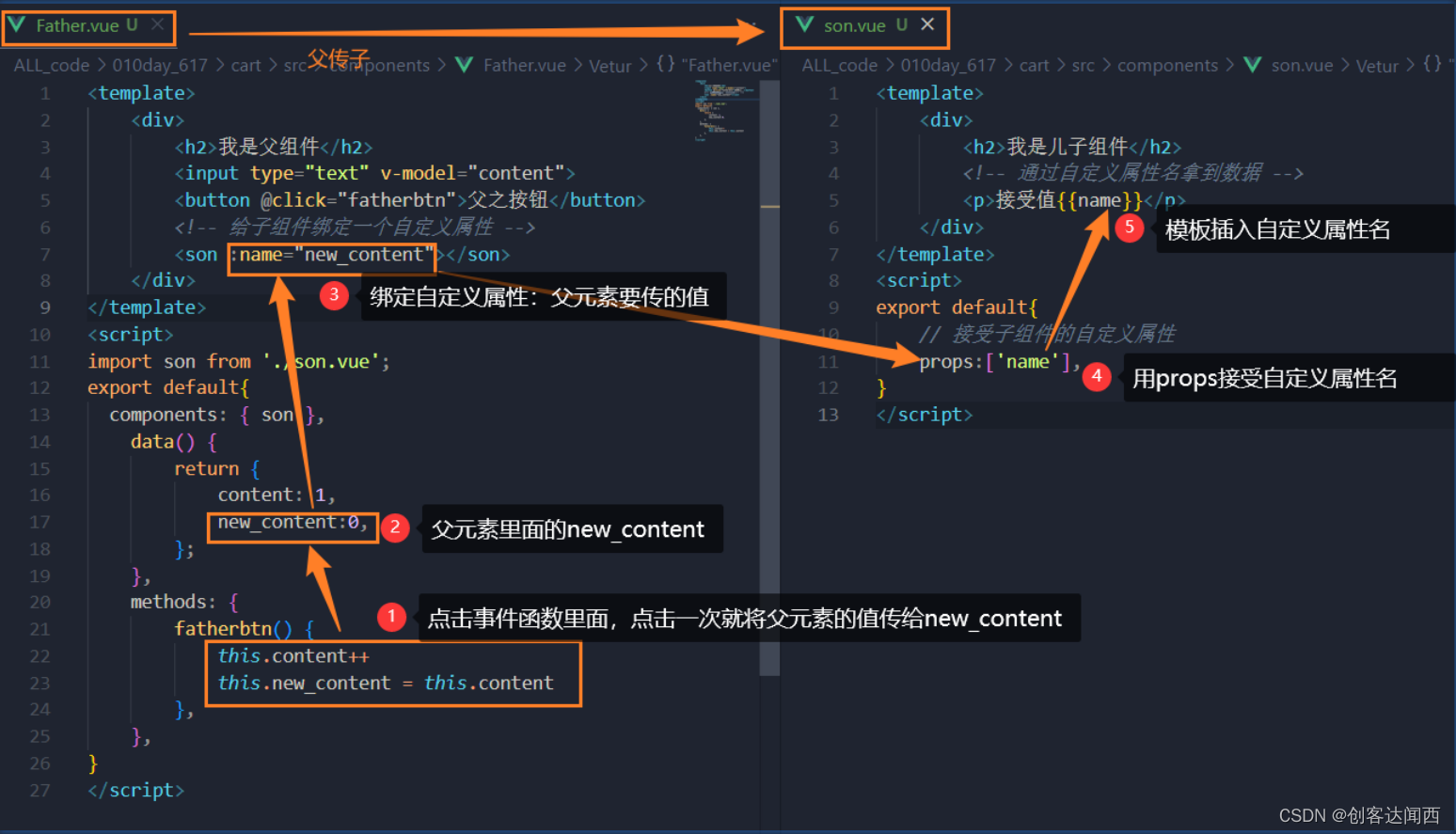Click the <son :name="new_content"> line
This screenshot has height=834, width=1456.
coord(342,254)
